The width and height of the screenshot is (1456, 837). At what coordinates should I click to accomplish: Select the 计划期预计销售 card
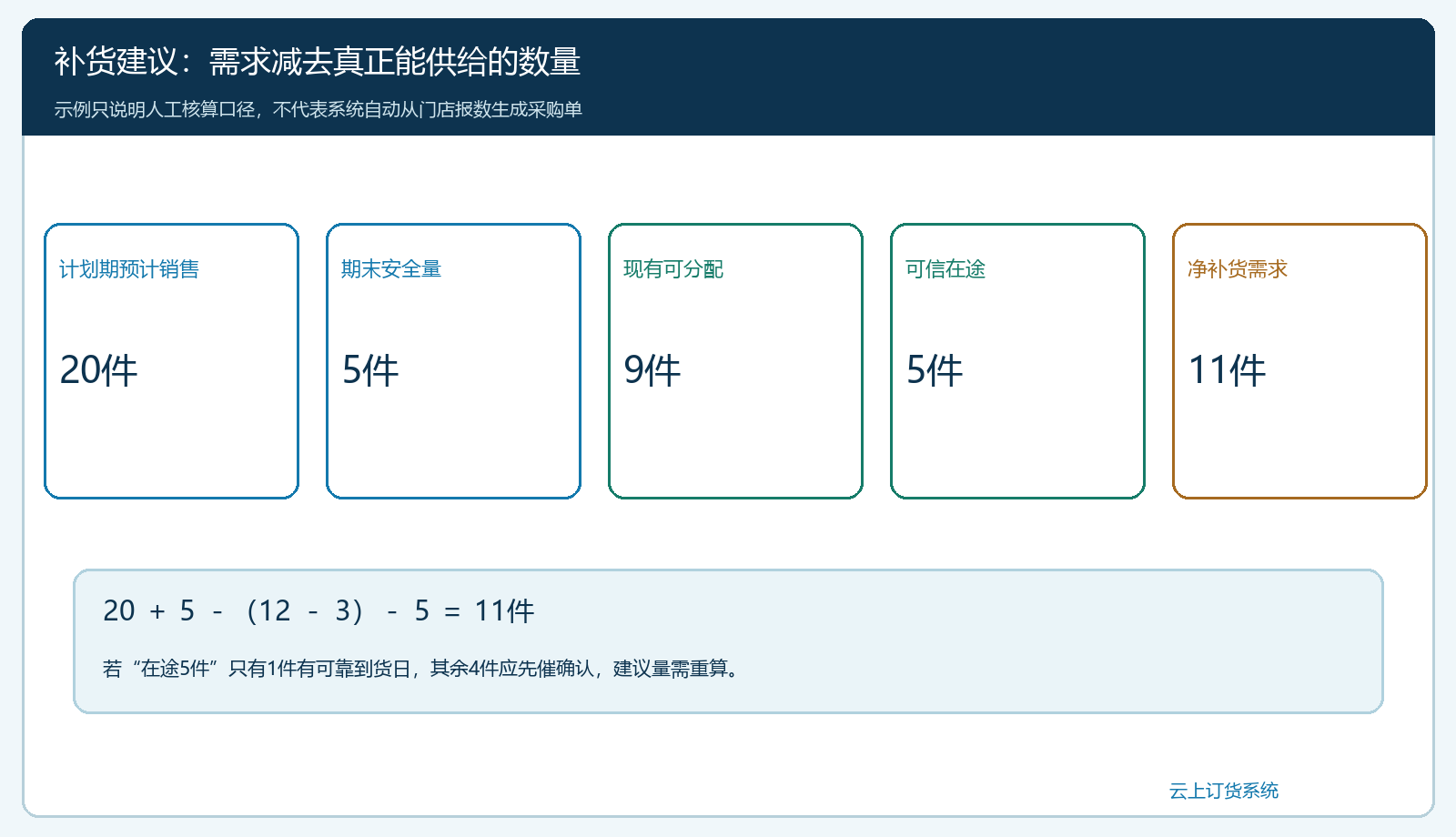pyautogui.click(x=172, y=361)
